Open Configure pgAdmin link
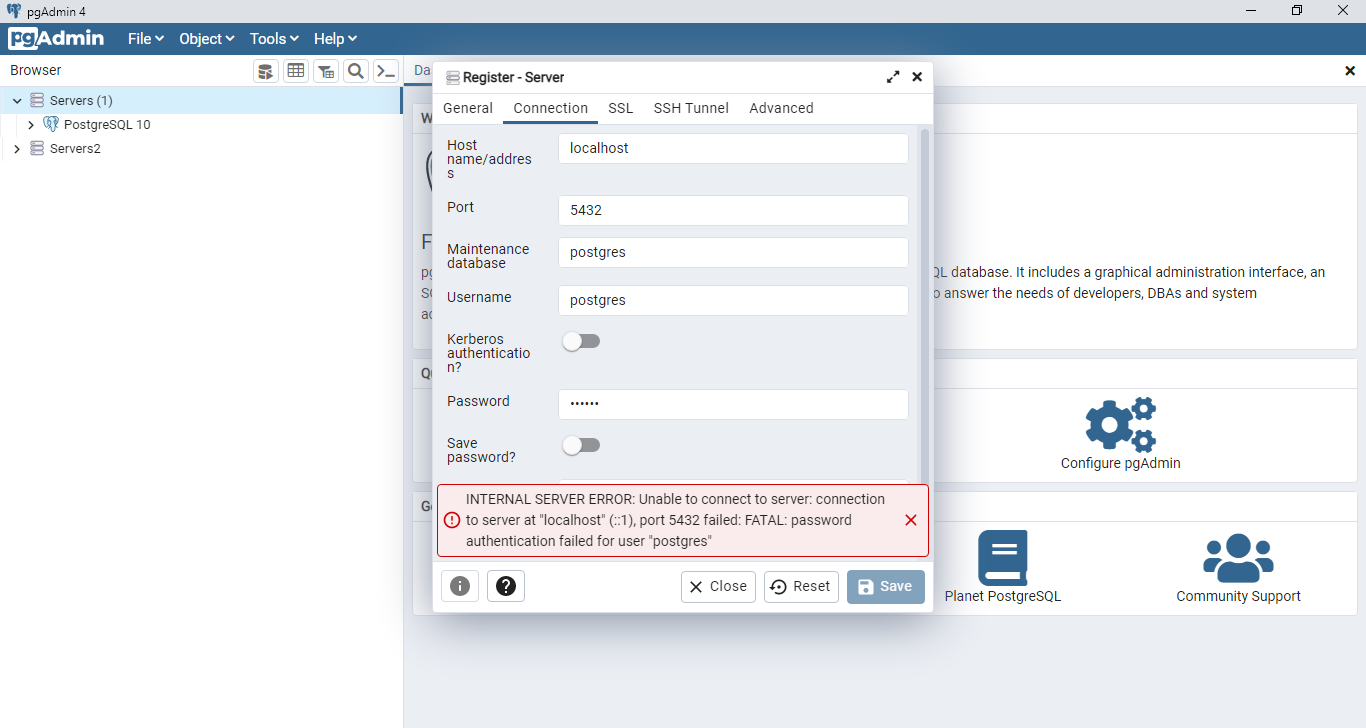 coord(1120,463)
